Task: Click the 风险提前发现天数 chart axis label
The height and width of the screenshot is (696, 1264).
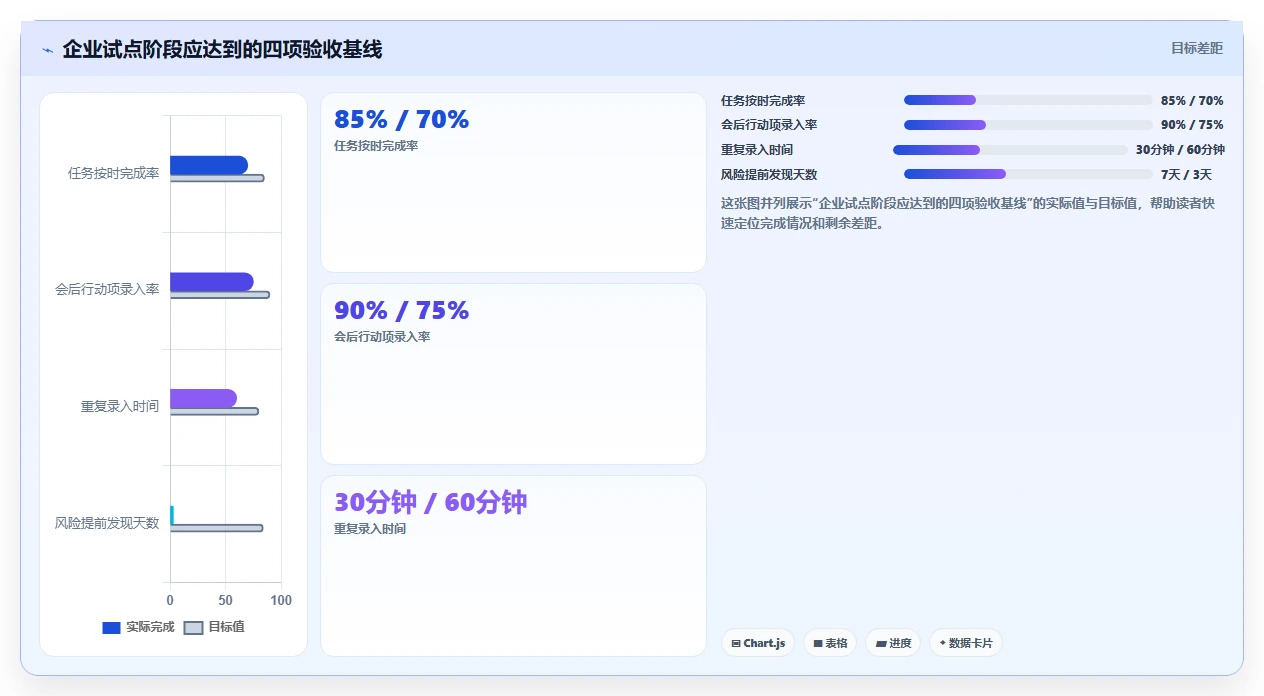Action: [107, 522]
